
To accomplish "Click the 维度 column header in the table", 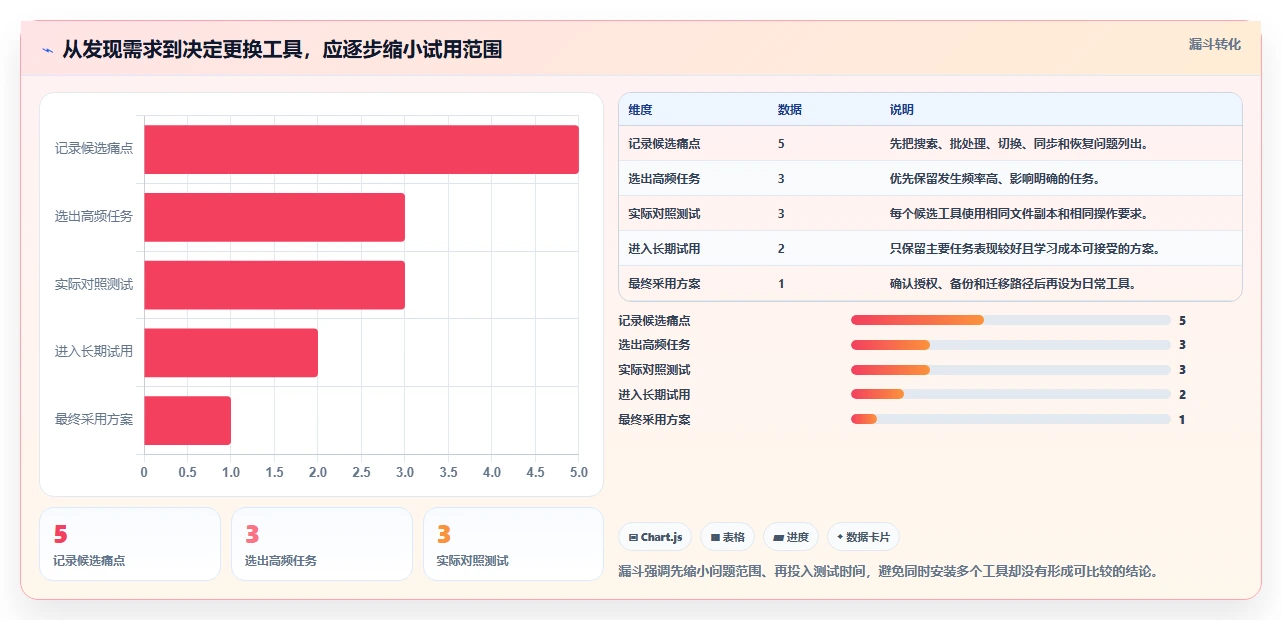I will 640,110.
